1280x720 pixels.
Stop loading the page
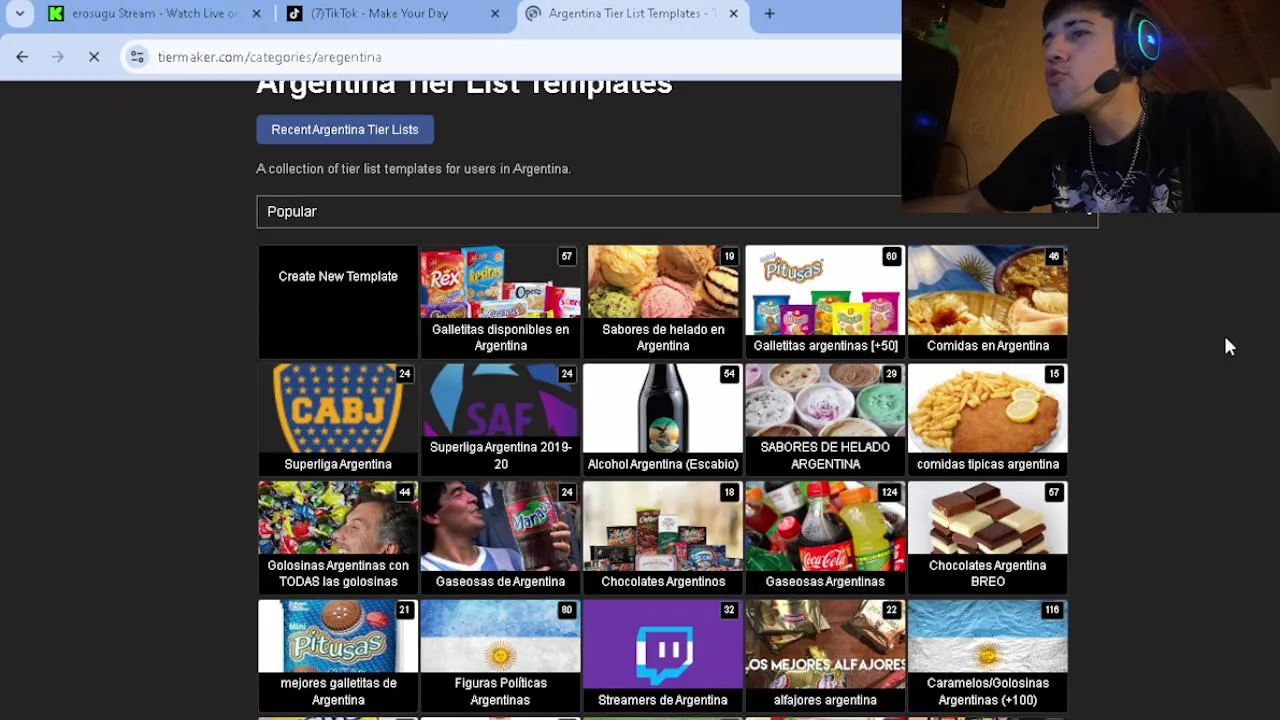[x=94, y=57]
